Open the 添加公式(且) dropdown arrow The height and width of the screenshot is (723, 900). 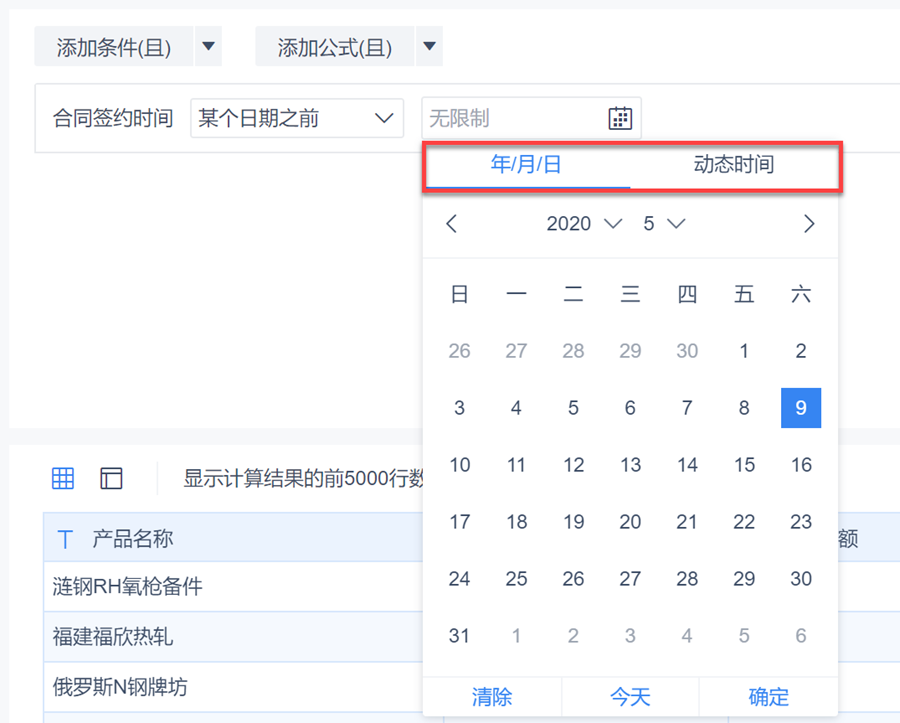click(x=429, y=47)
